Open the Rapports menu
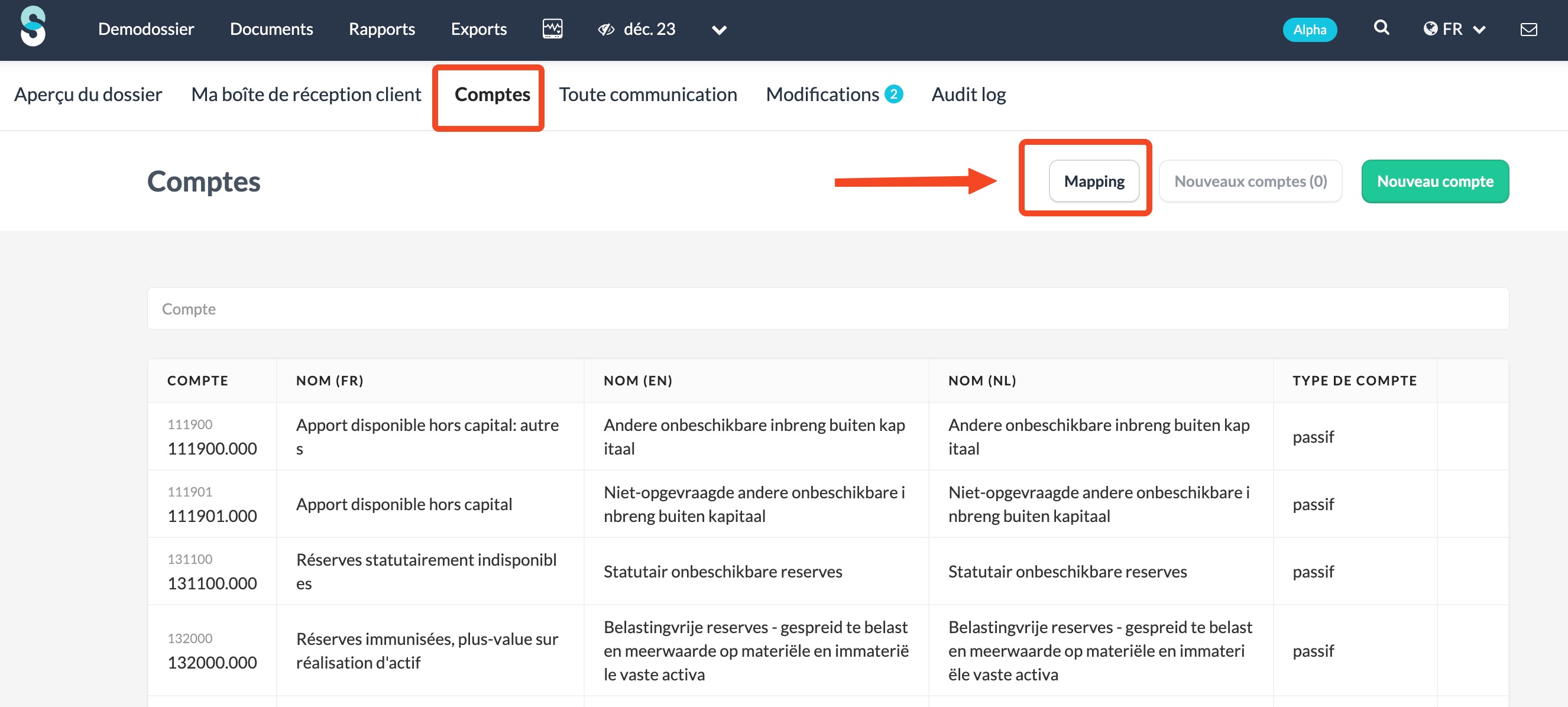Screen dimensions: 1568x707 tap(381, 29)
